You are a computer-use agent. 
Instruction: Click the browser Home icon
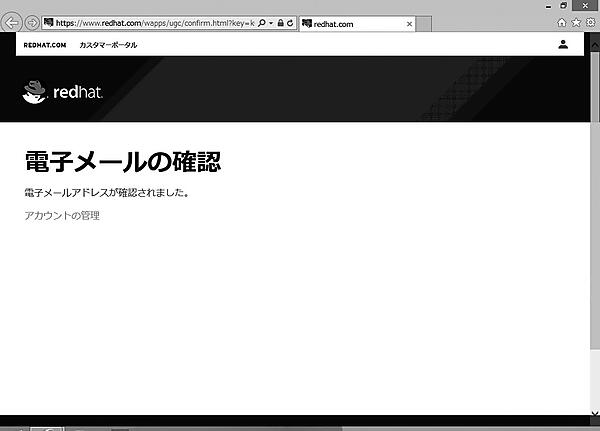tap(561, 23)
